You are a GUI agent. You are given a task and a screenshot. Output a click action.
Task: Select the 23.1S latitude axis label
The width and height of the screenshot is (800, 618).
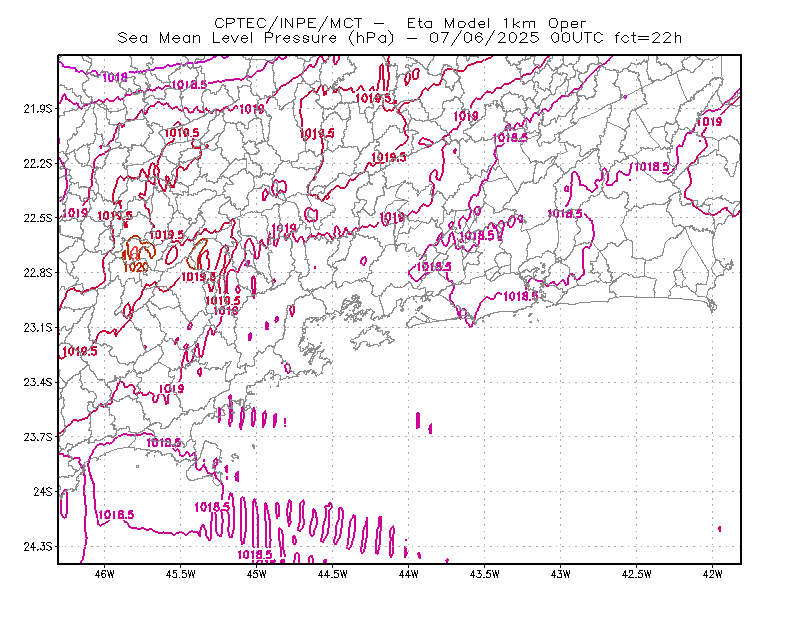point(38,327)
